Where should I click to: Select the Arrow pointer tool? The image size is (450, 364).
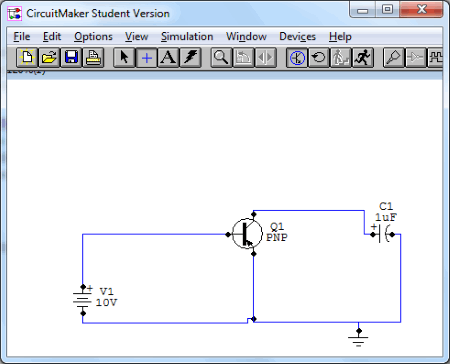124,58
